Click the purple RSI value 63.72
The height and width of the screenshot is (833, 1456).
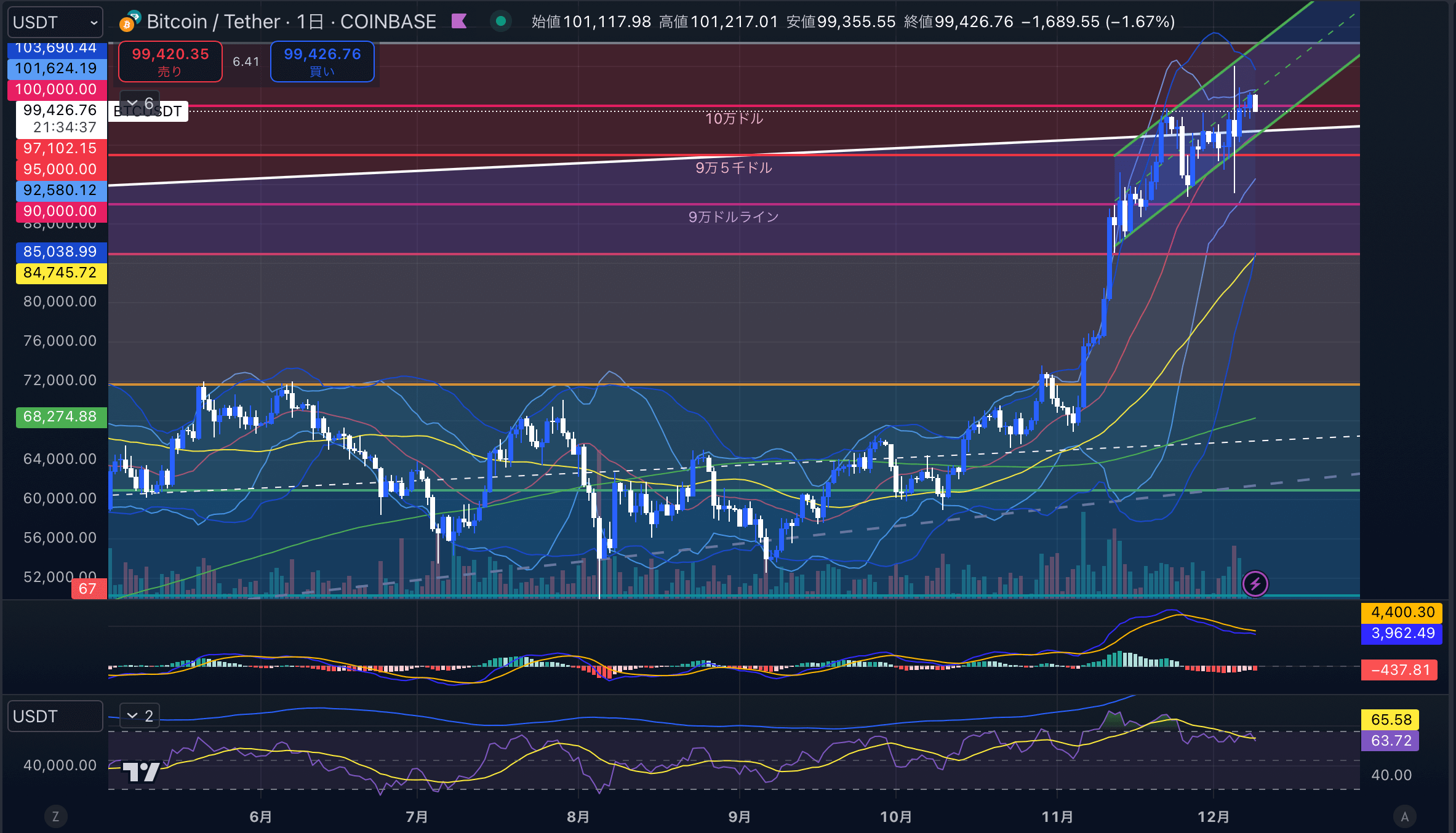1391,741
